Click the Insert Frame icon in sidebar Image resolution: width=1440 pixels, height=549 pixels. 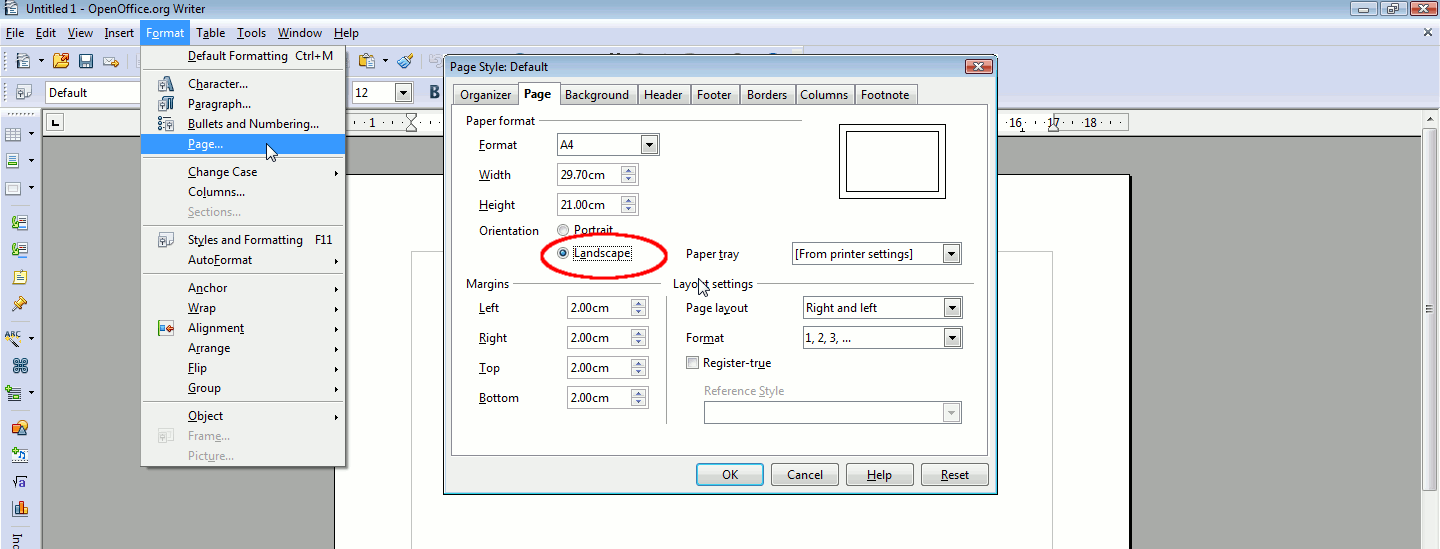tap(14, 188)
